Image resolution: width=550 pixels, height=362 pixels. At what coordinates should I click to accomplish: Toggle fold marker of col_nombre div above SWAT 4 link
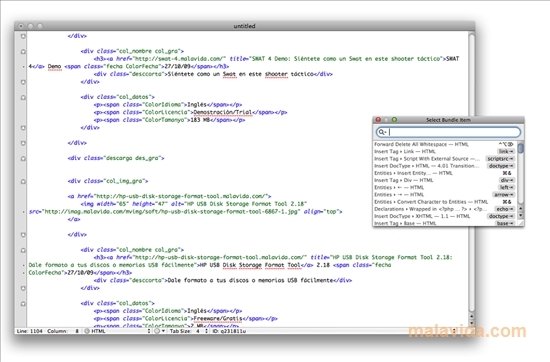23,51
